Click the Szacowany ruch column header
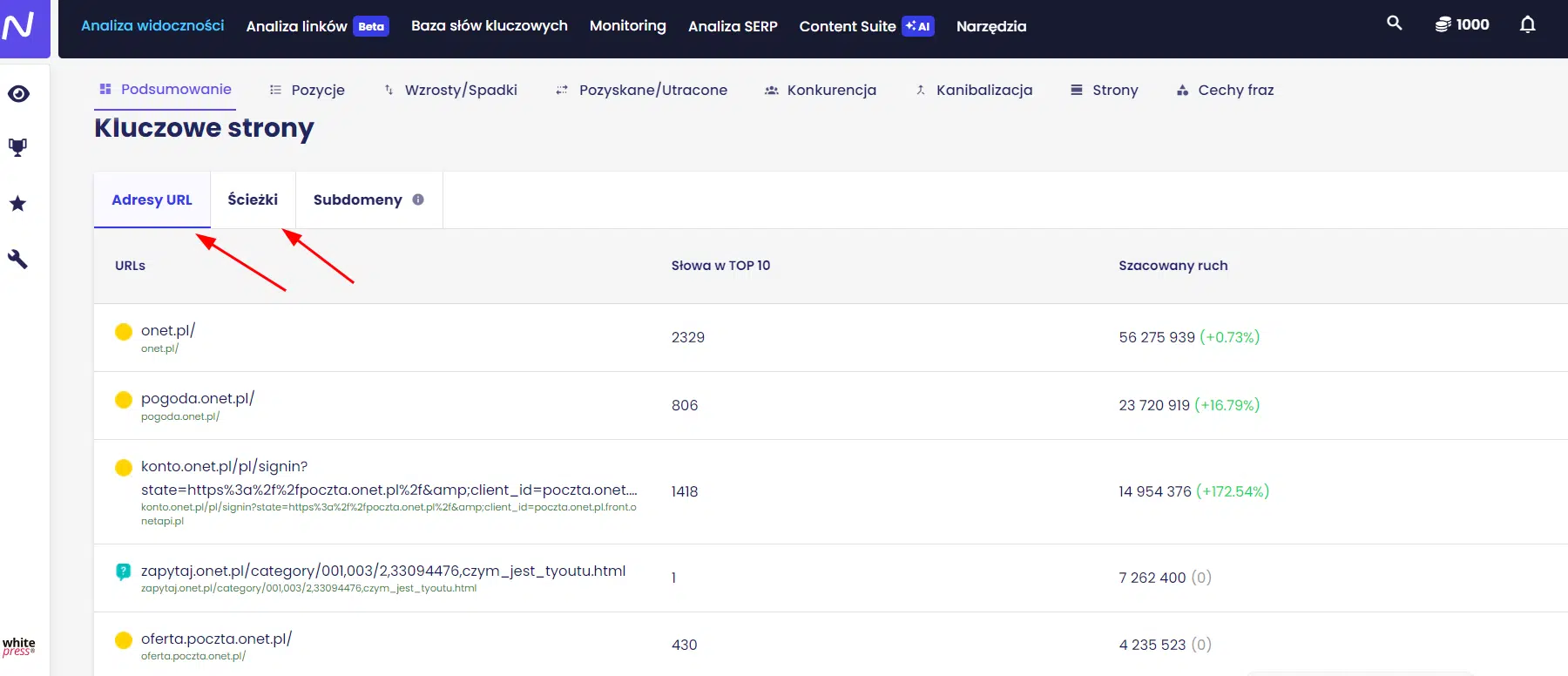 1173,266
